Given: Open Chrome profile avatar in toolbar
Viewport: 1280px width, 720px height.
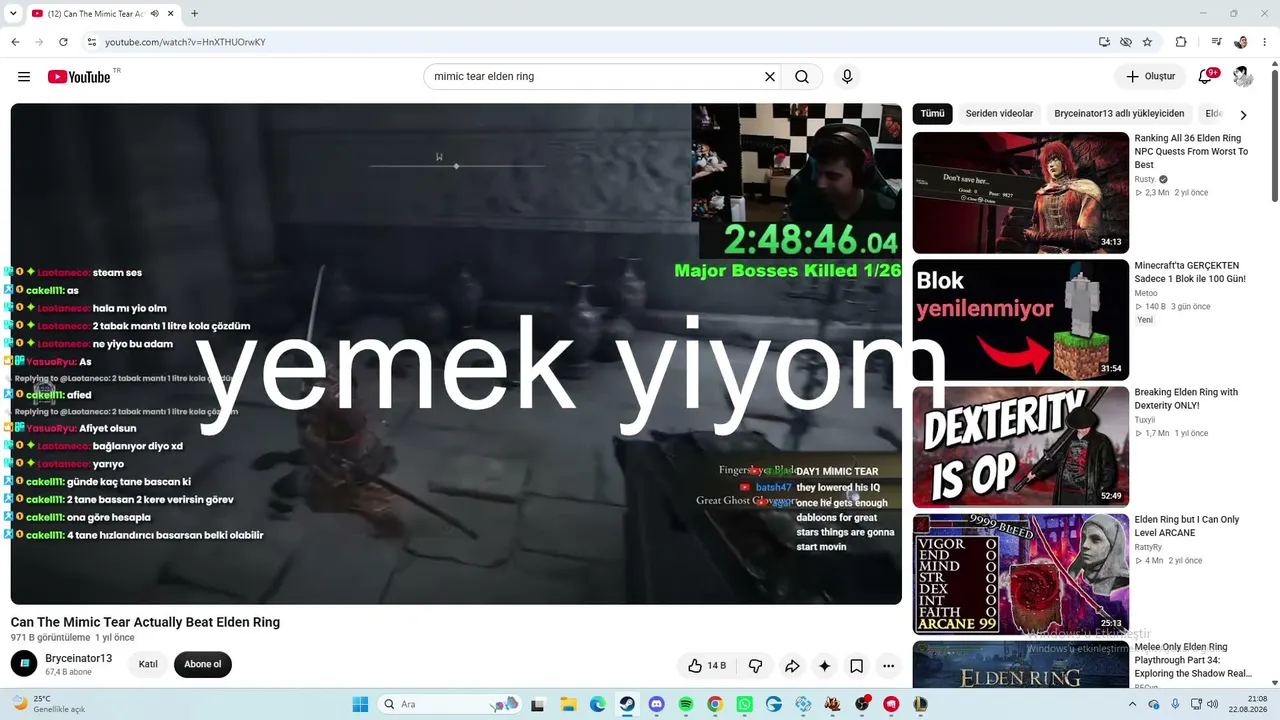Looking at the screenshot, I should (x=1241, y=42).
